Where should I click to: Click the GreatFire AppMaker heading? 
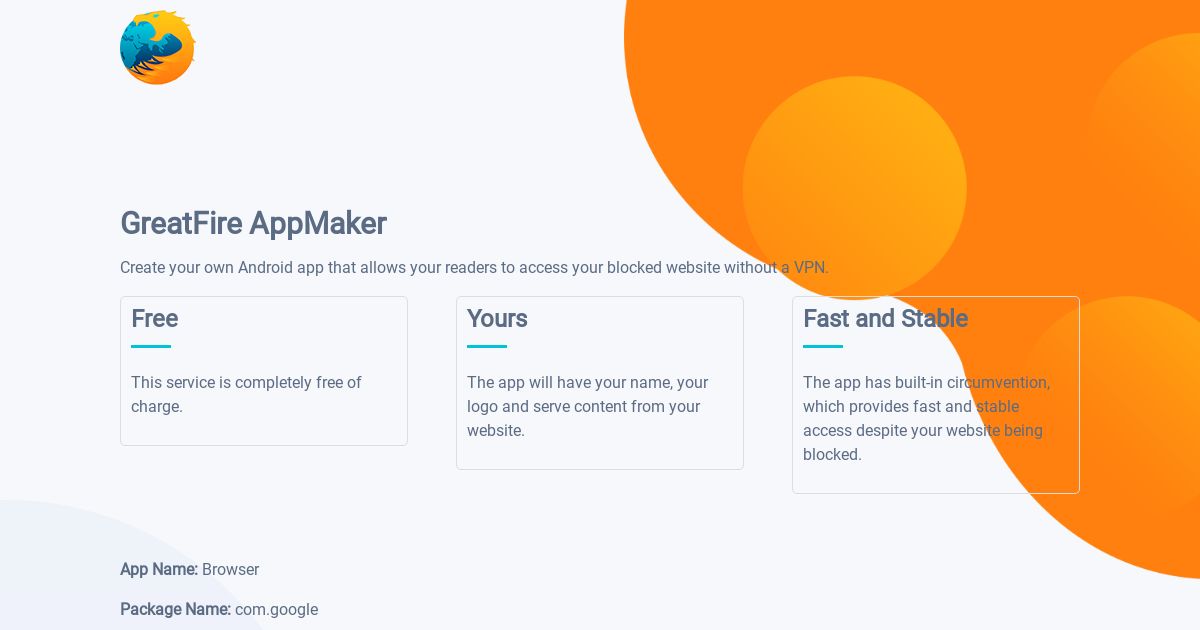click(253, 223)
